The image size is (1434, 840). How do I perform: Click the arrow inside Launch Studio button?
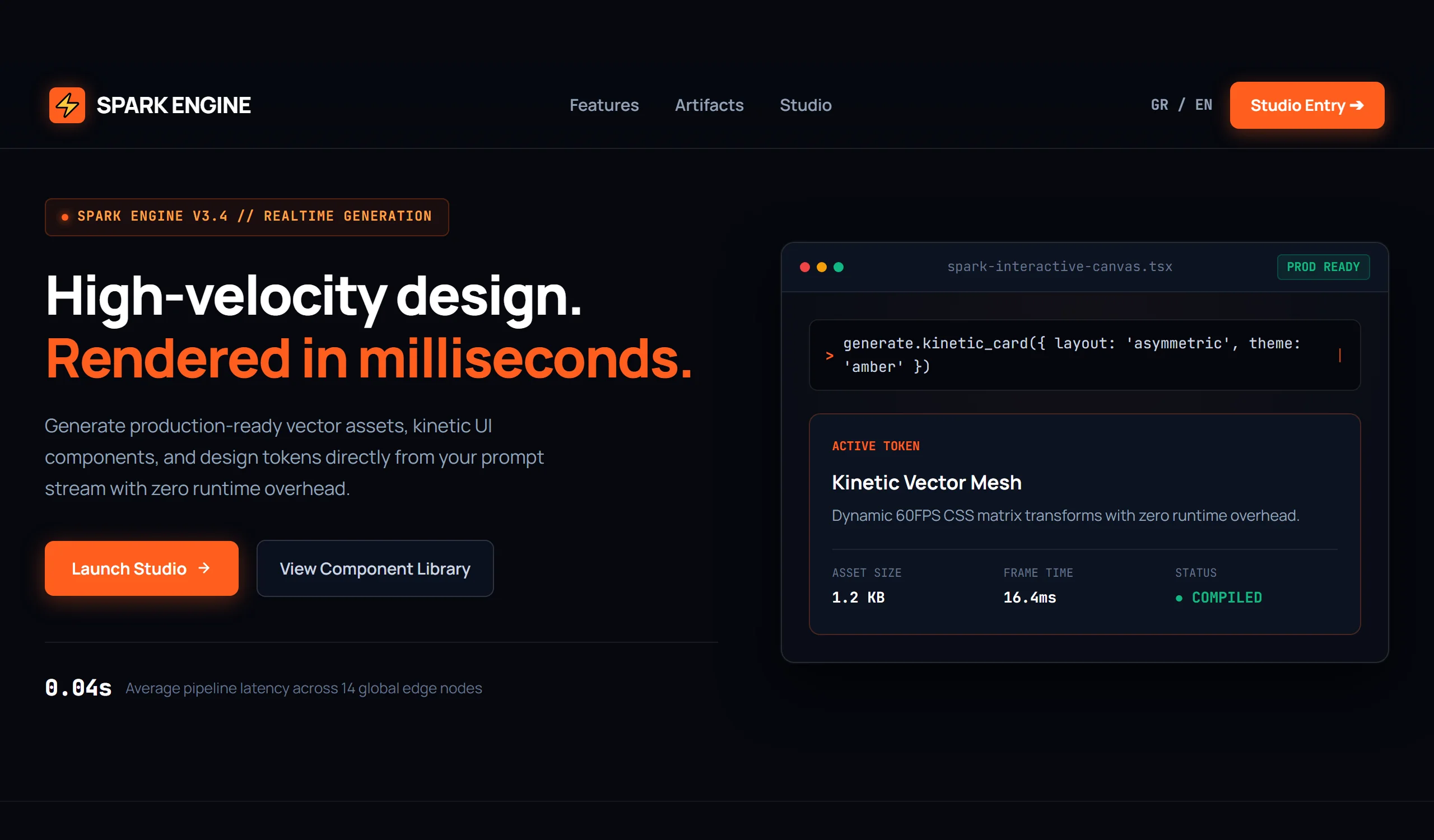(x=204, y=568)
